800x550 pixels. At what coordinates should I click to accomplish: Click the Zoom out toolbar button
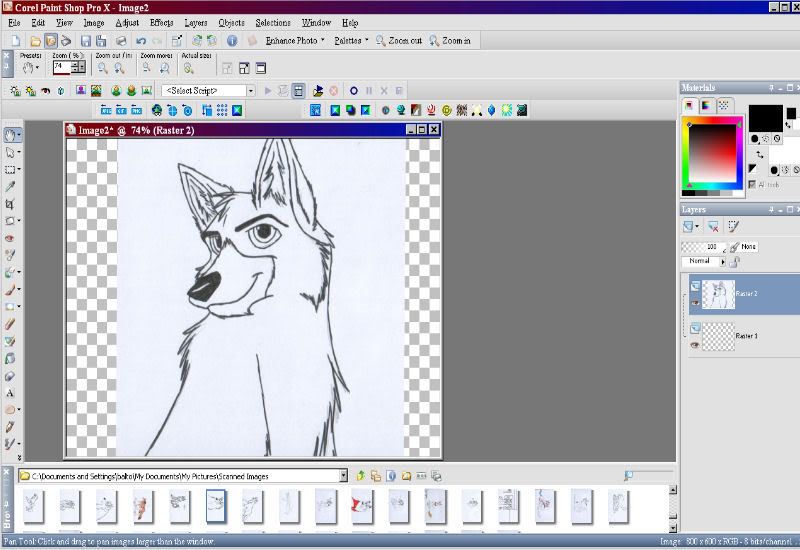tap(398, 41)
